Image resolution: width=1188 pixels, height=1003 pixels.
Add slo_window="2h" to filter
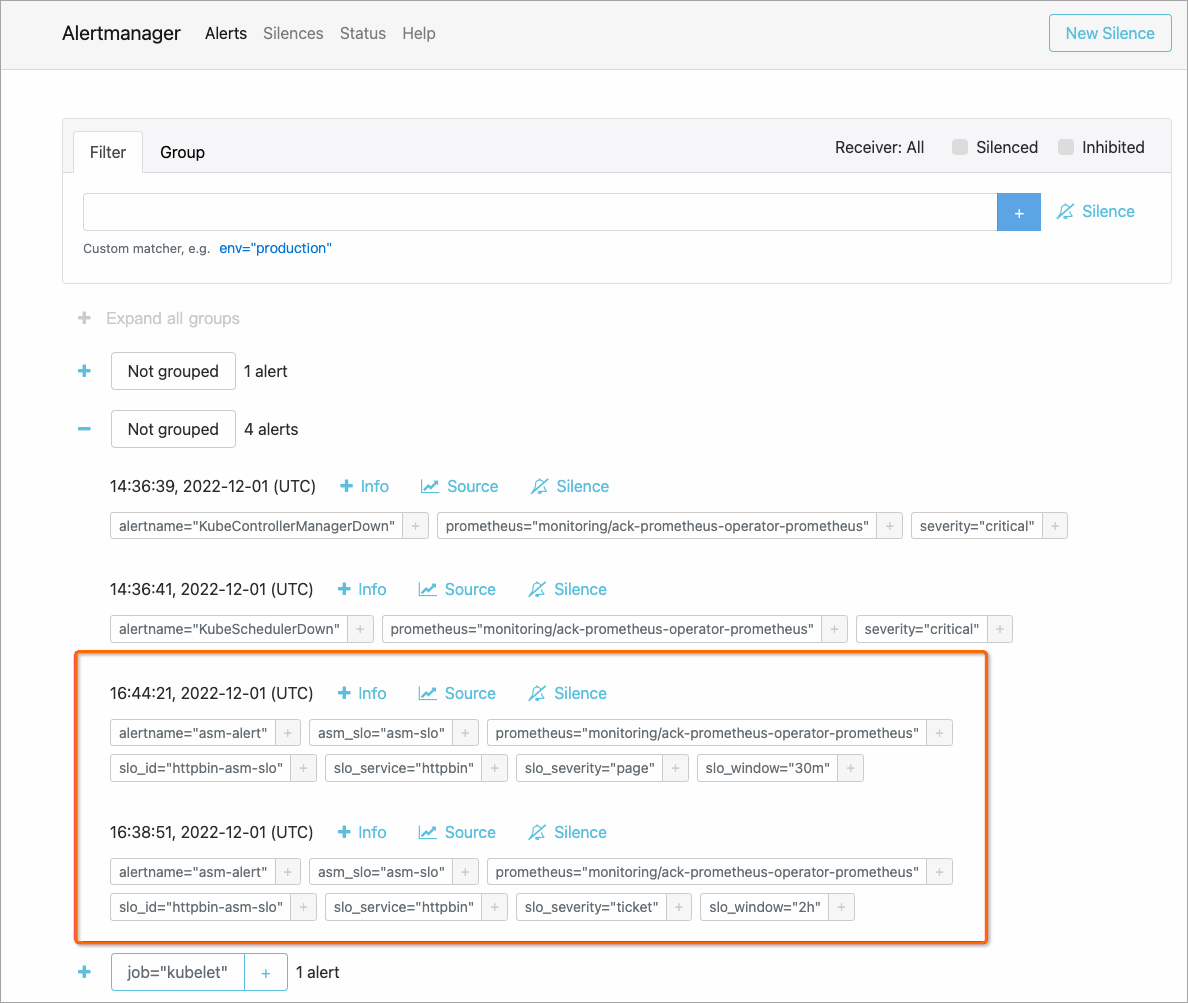point(842,907)
